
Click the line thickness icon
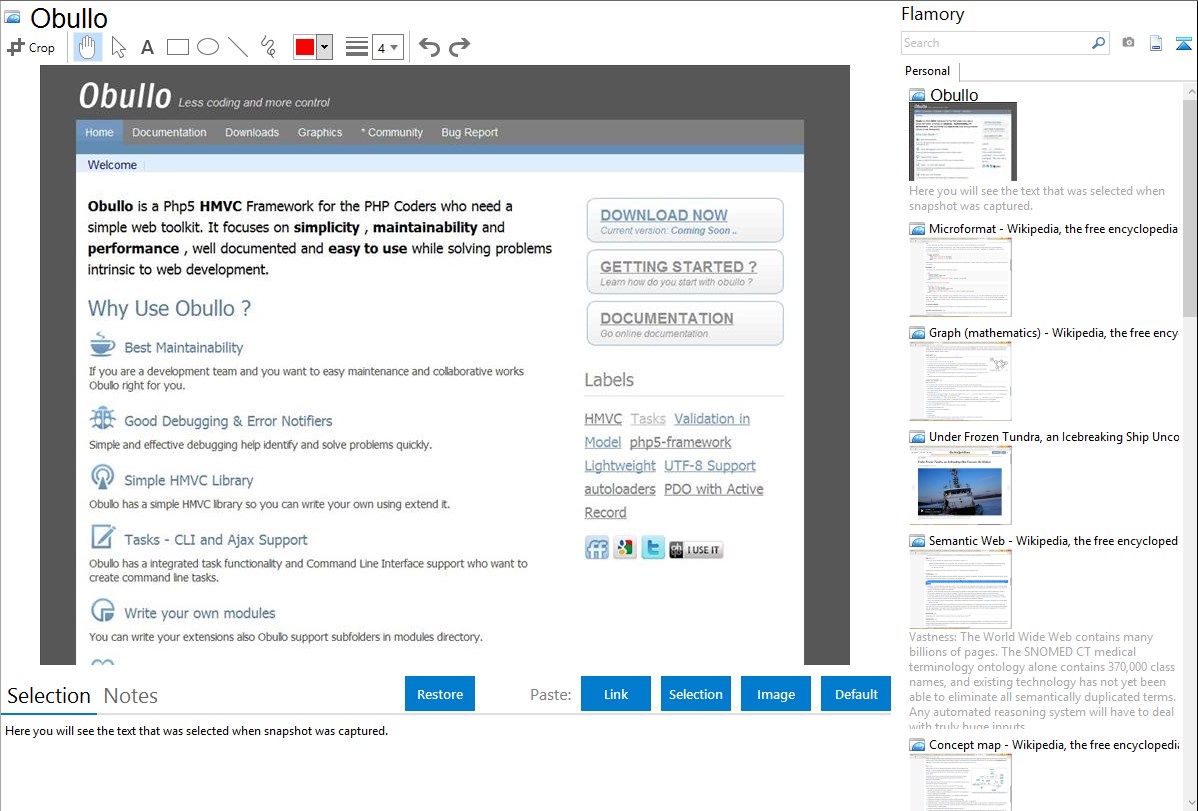pyautogui.click(x=357, y=47)
